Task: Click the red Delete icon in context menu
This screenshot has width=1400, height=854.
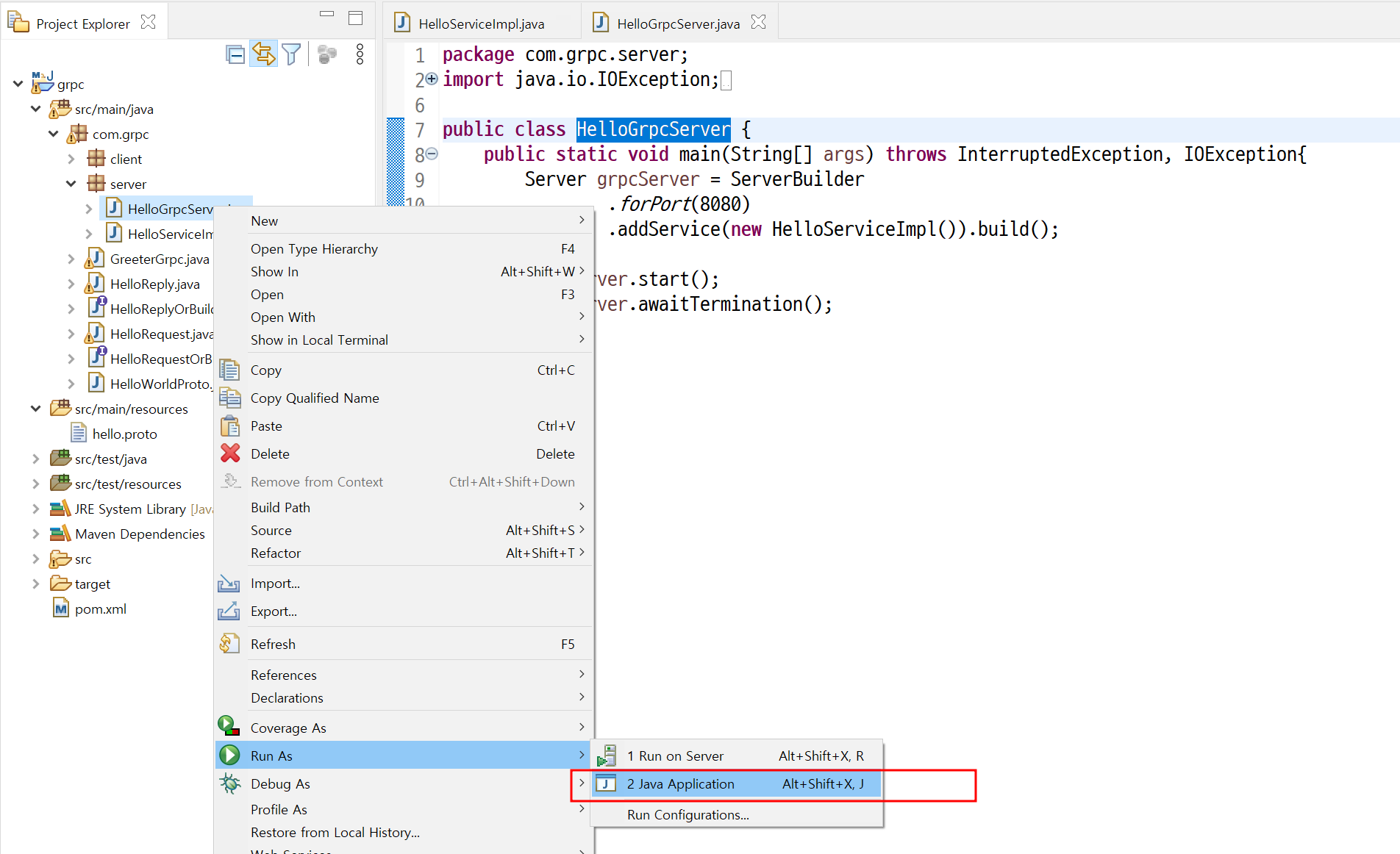Action: (x=230, y=453)
